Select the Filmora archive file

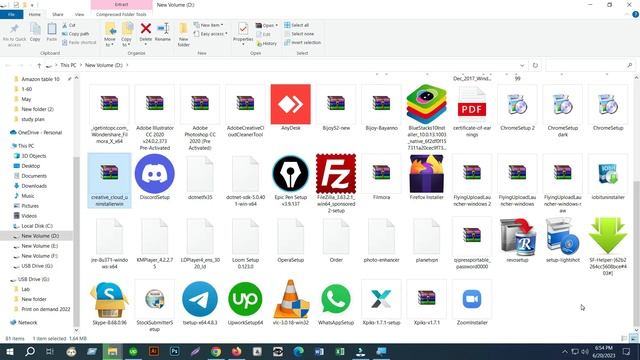tap(381, 174)
